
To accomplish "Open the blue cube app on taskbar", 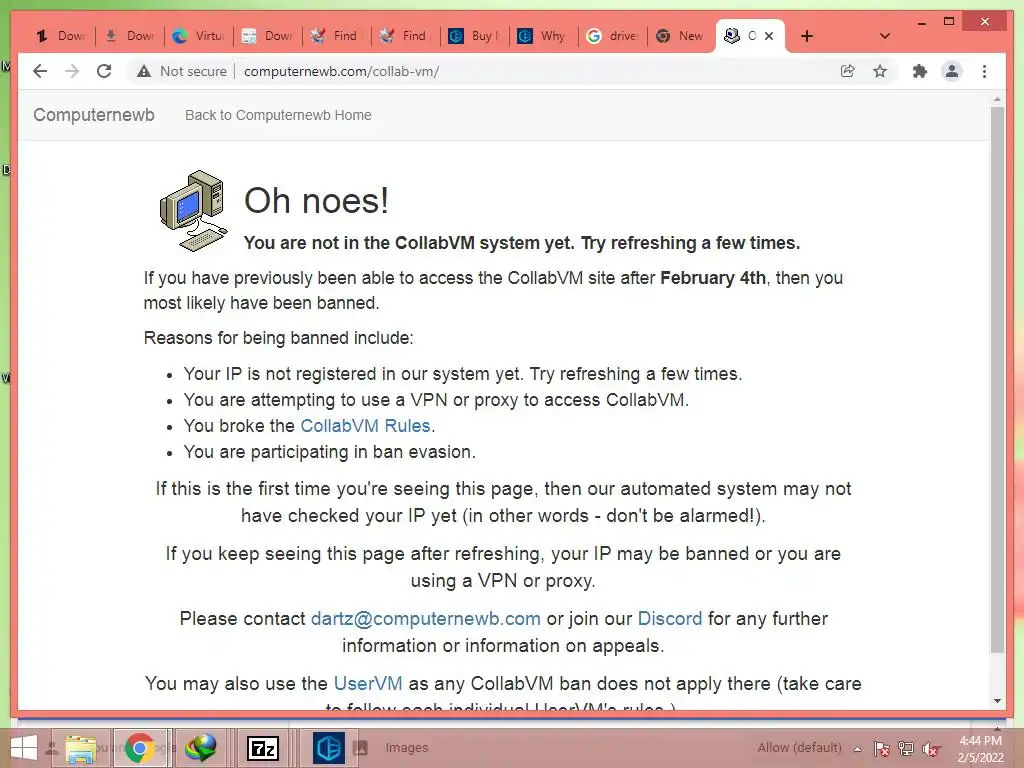I will coord(328,748).
